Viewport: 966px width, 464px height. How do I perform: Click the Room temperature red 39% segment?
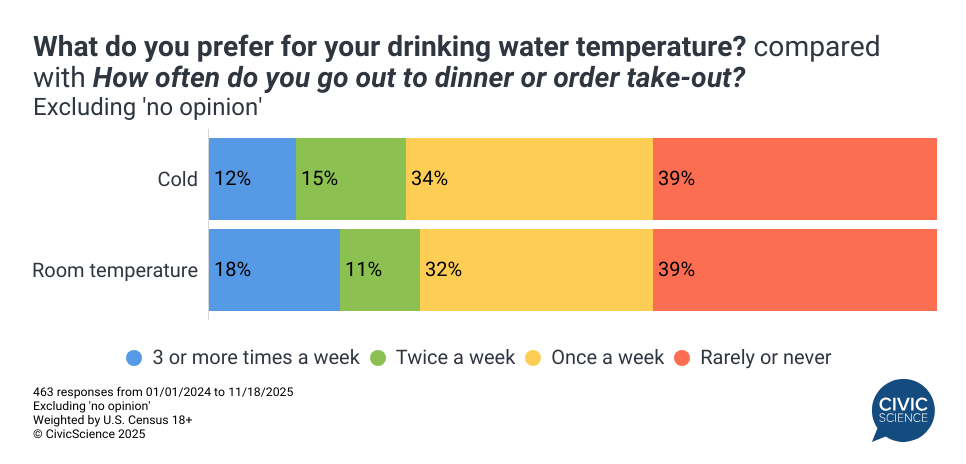coord(795,270)
